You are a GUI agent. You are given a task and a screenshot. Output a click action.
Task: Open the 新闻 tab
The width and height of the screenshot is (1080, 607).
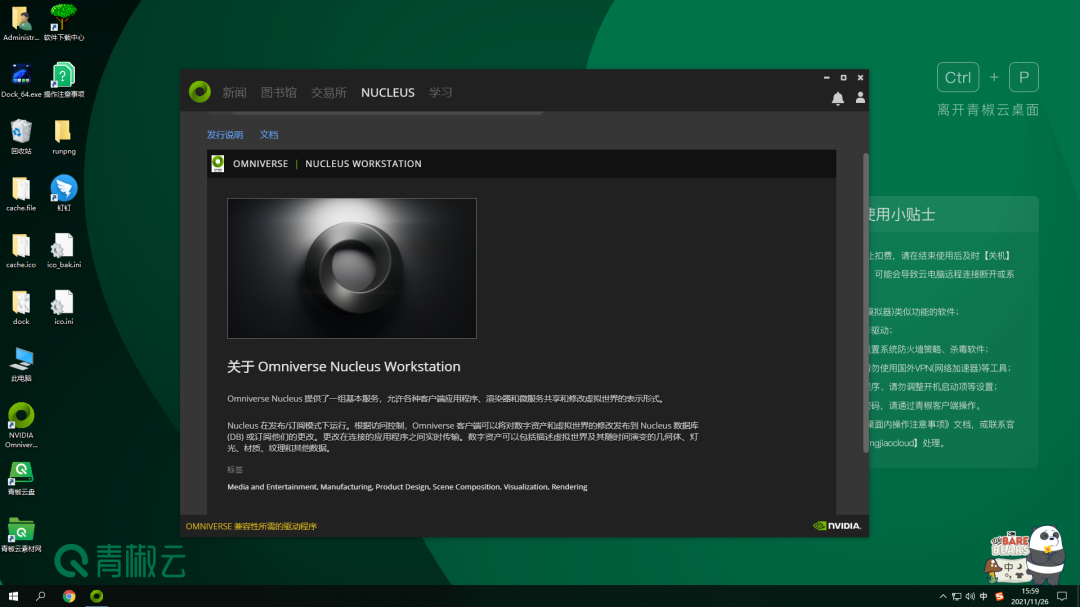pos(234,92)
